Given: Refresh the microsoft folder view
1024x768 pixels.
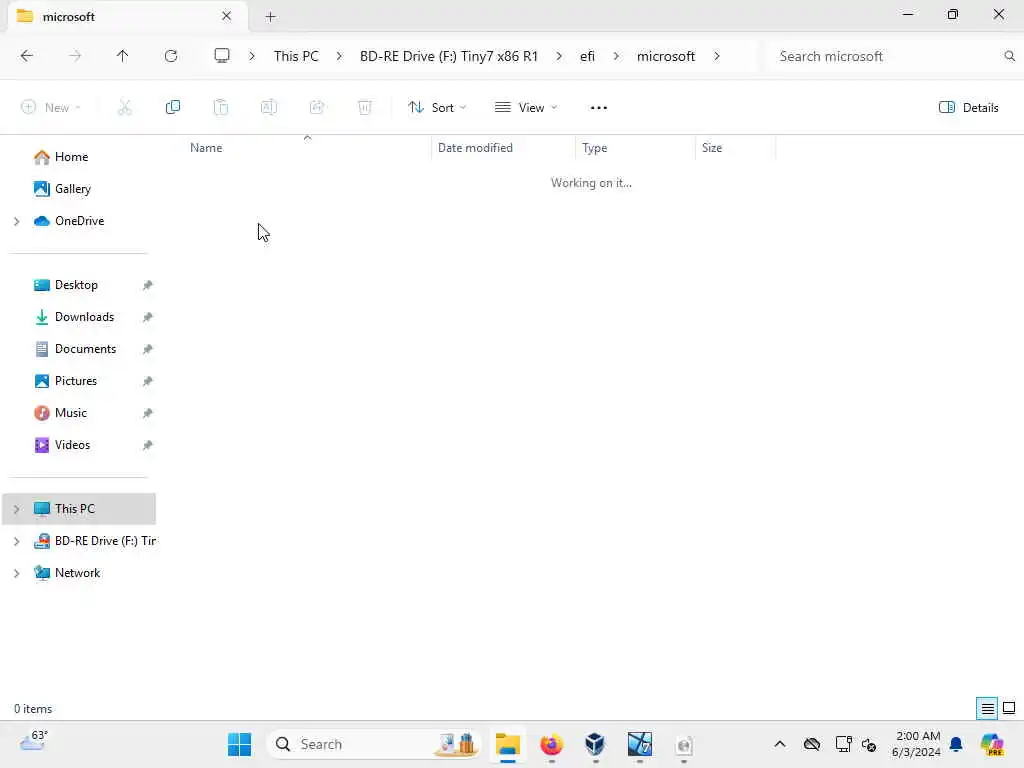Looking at the screenshot, I should pyautogui.click(x=171, y=56).
